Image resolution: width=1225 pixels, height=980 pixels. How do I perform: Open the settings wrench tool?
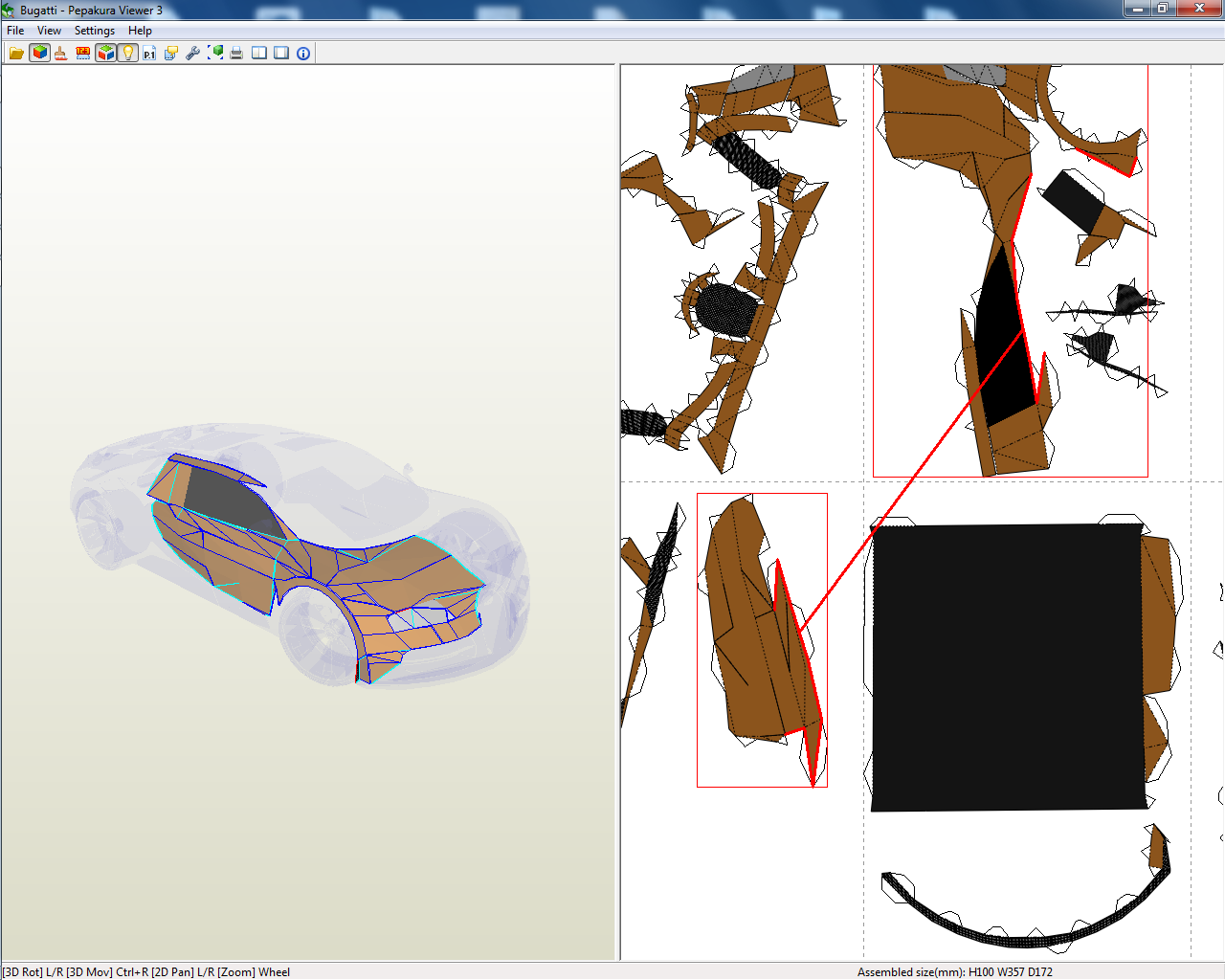(x=192, y=53)
